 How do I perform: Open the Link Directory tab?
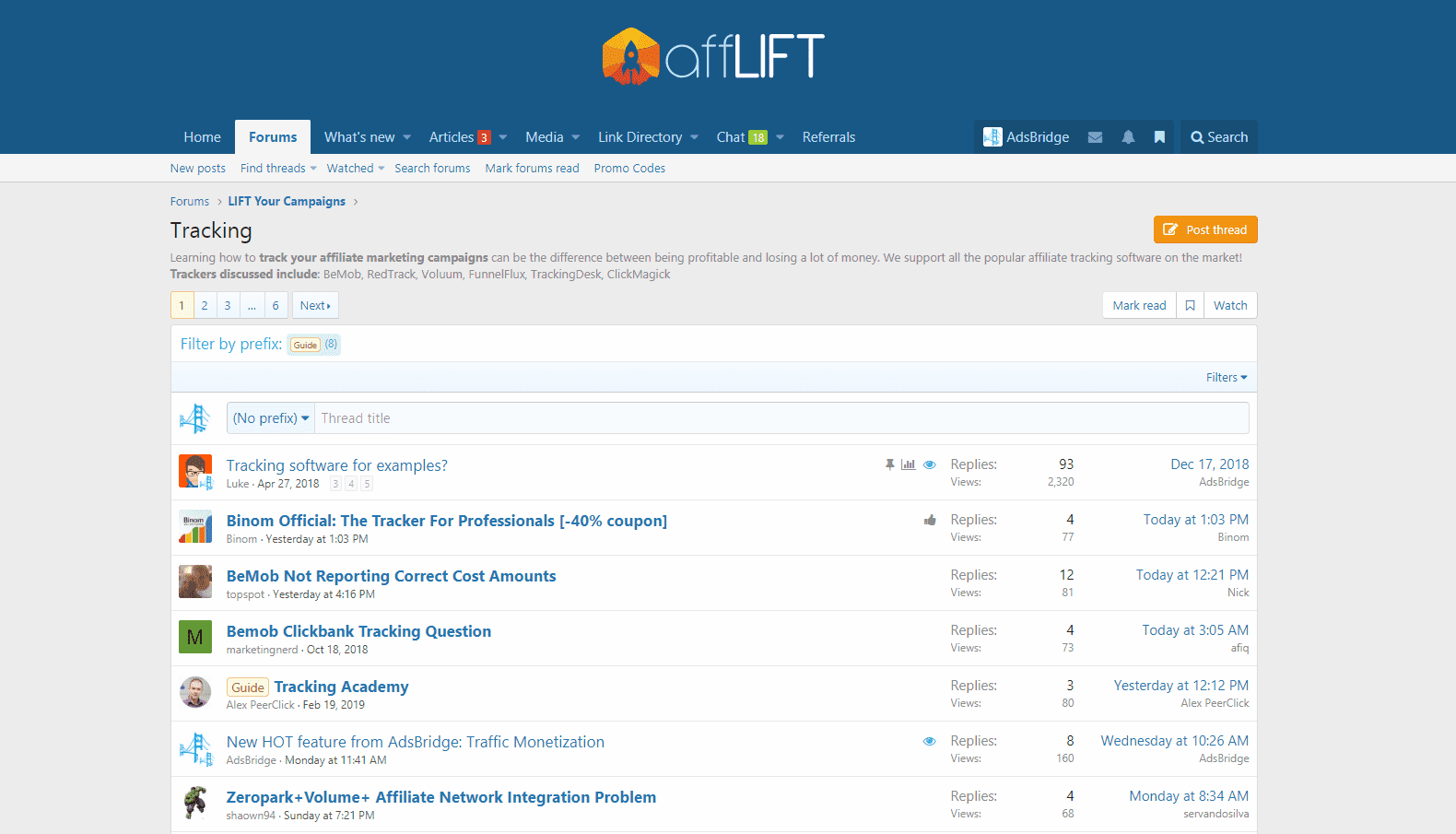click(x=640, y=137)
